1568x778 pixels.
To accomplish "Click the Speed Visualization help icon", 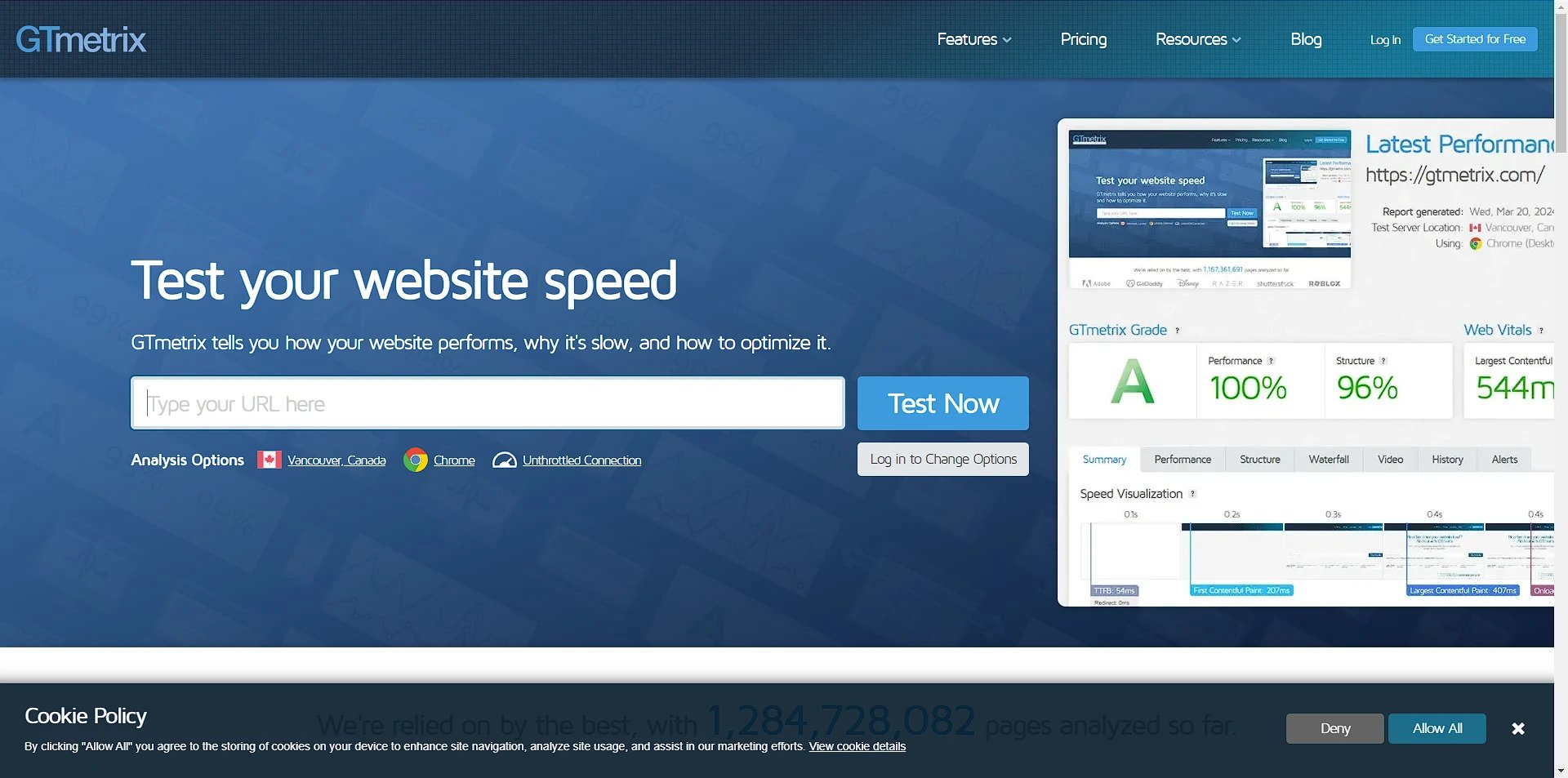I will tap(1192, 494).
